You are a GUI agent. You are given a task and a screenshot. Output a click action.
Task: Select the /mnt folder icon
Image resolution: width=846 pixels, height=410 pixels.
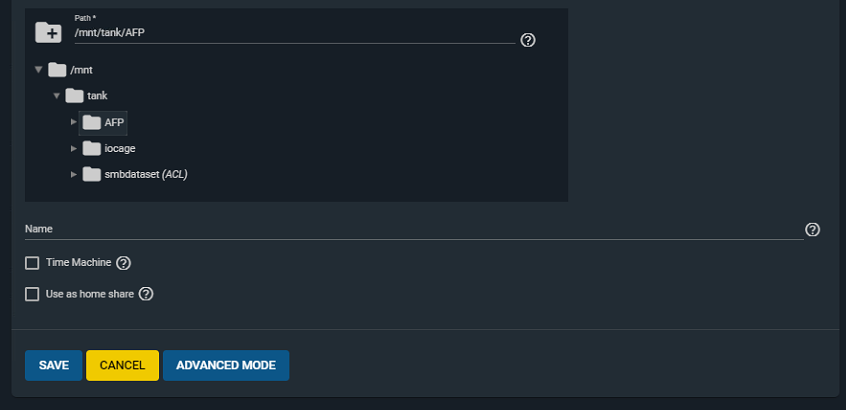click(x=57, y=70)
